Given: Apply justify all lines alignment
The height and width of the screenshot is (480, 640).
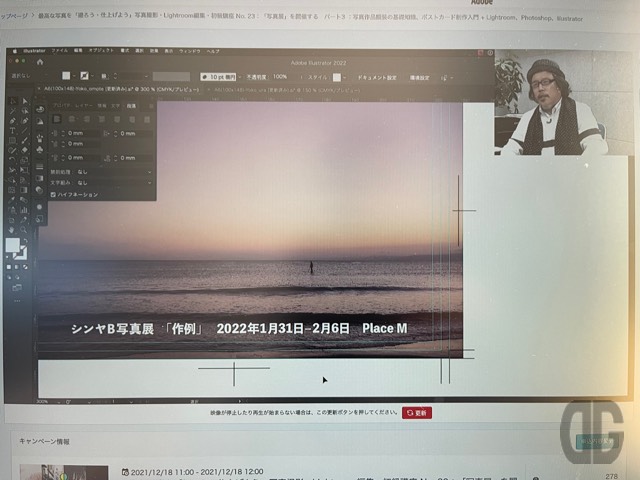Looking at the screenshot, I should click(x=147, y=119).
